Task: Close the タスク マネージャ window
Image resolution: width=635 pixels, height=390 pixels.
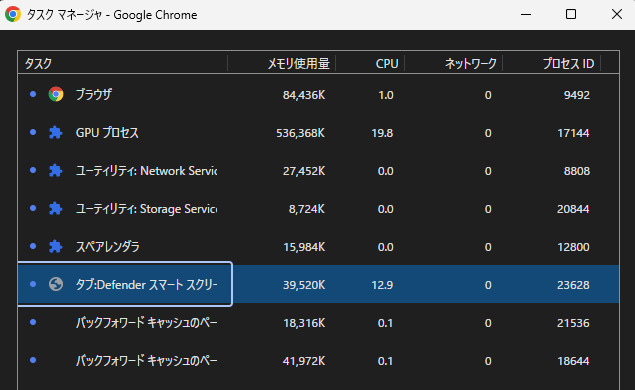Action: click(x=616, y=15)
